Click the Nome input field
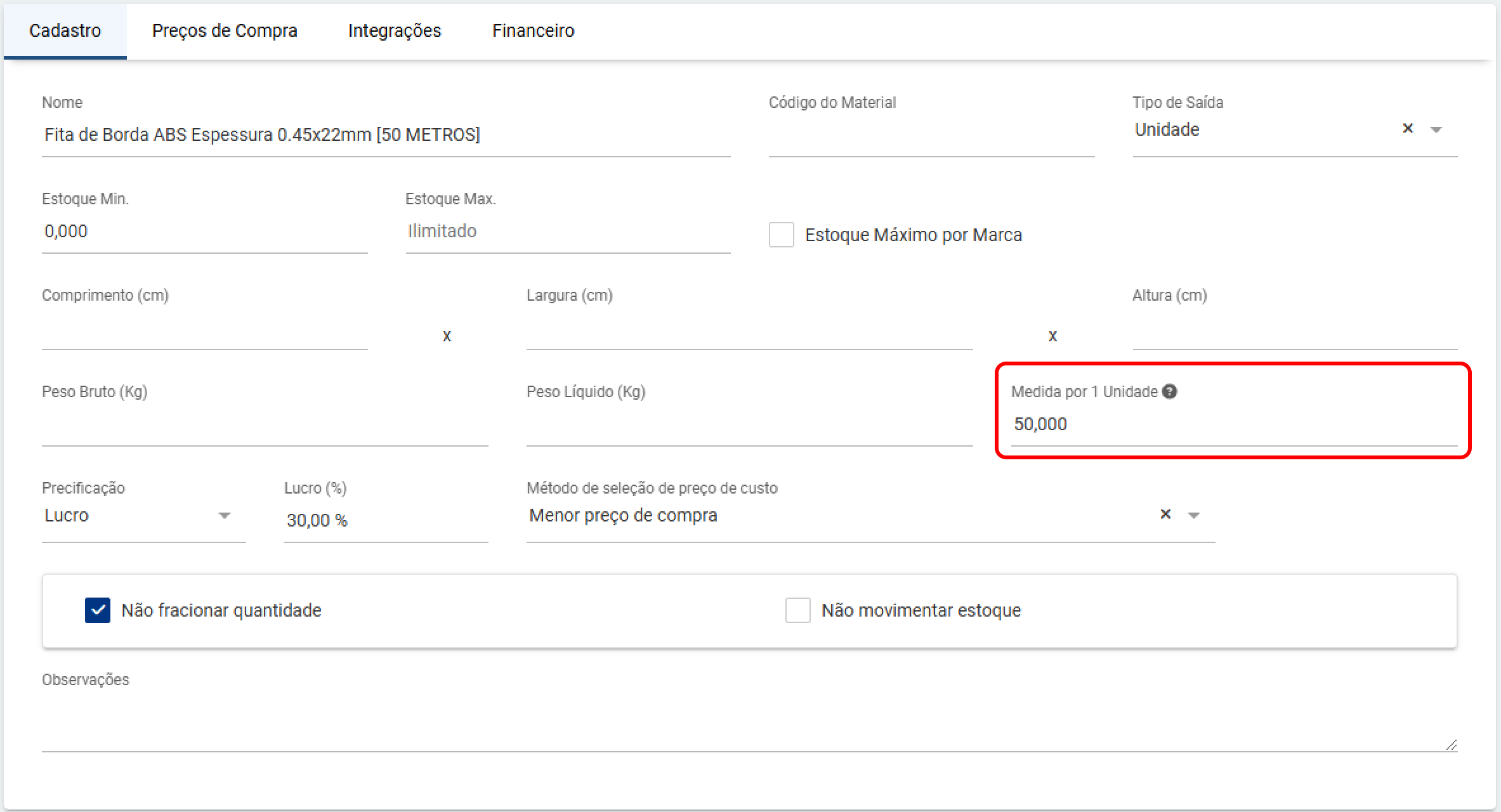 pos(386,134)
